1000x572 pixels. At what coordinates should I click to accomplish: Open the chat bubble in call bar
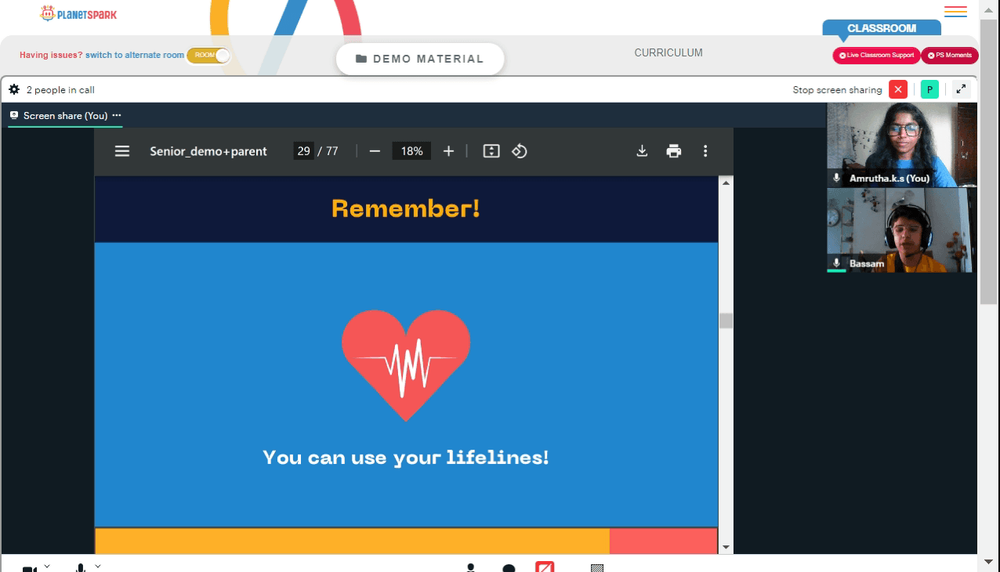[509, 568]
